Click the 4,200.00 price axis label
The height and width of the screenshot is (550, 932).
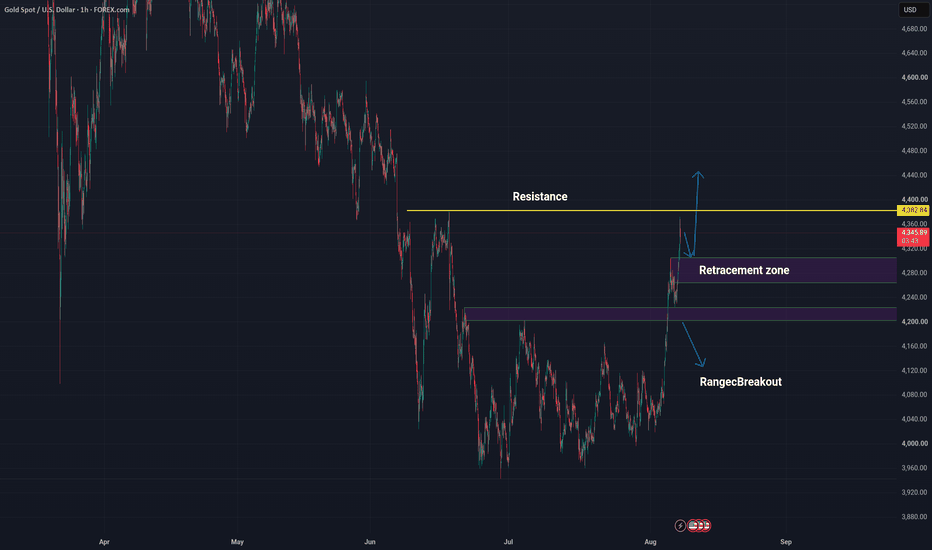(914, 322)
